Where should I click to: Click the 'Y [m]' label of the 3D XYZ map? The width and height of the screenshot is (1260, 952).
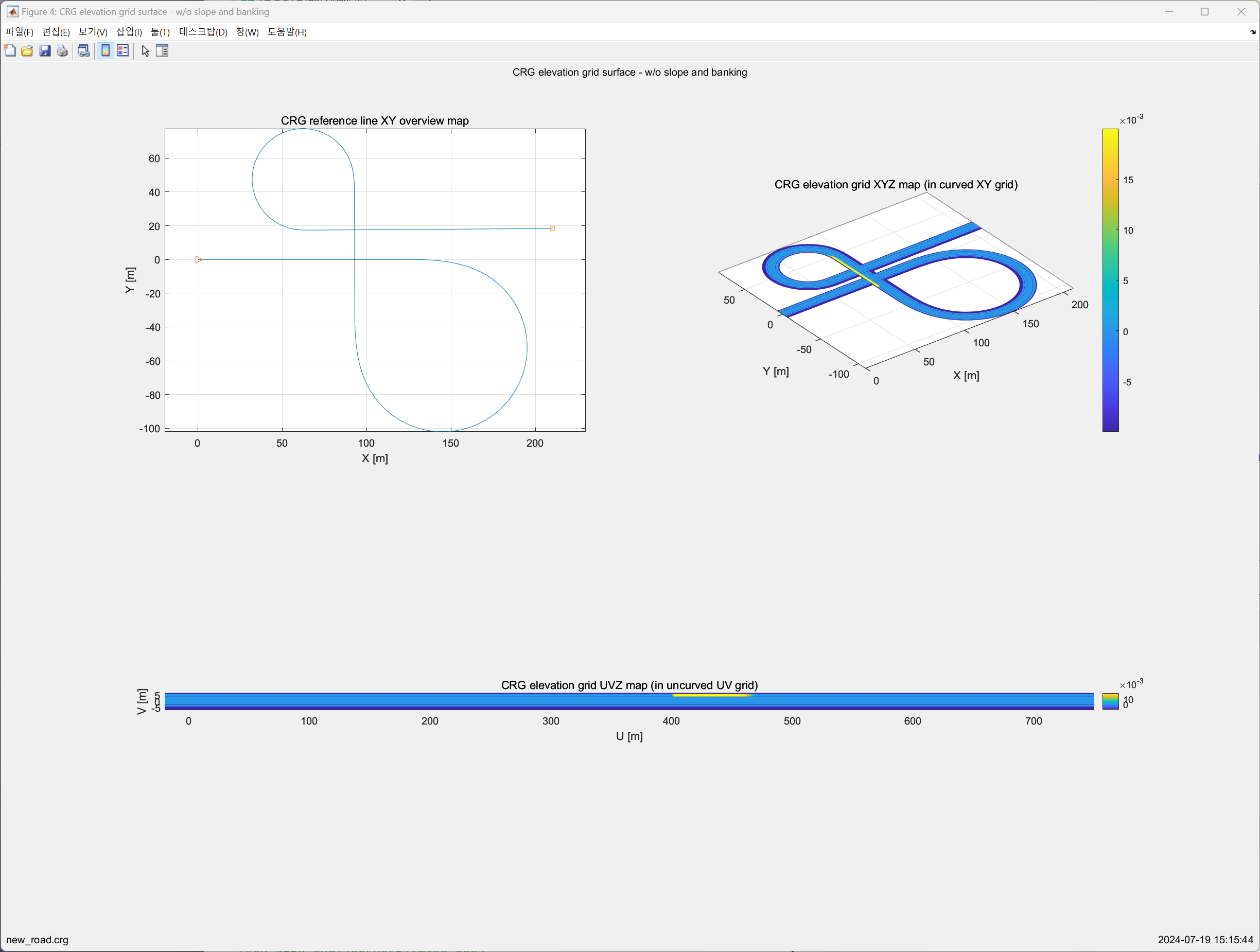(776, 371)
